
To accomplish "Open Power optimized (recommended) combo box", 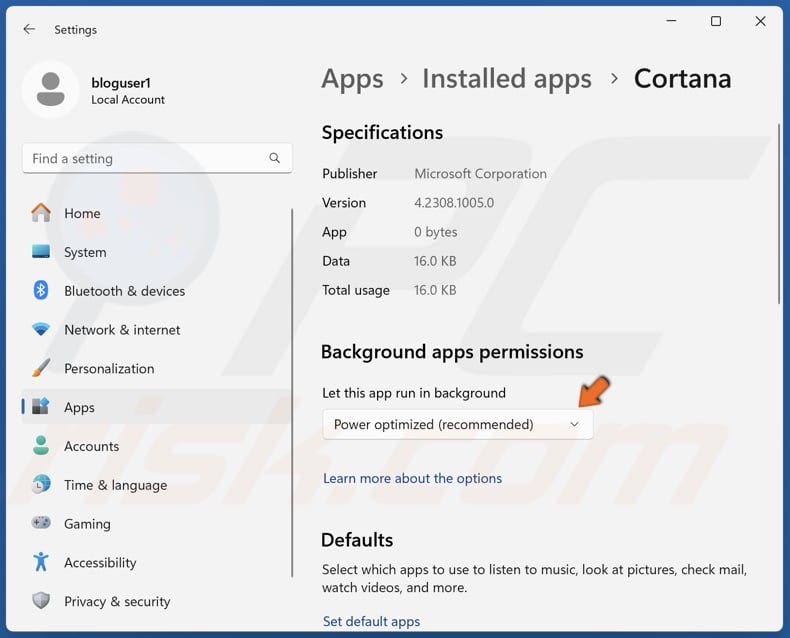I will click(x=457, y=424).
